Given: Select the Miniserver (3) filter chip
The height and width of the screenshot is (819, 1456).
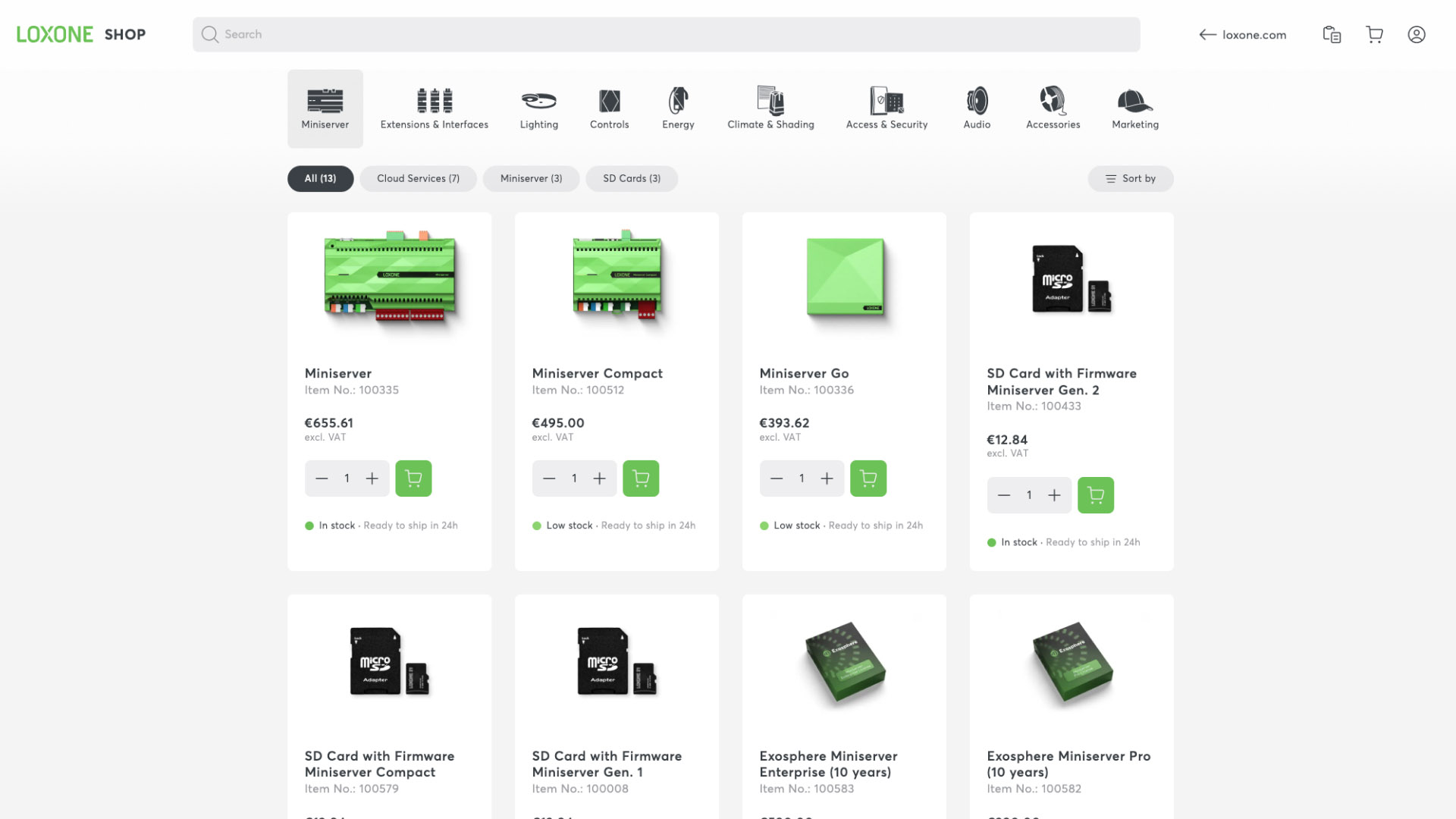Looking at the screenshot, I should coord(531,179).
